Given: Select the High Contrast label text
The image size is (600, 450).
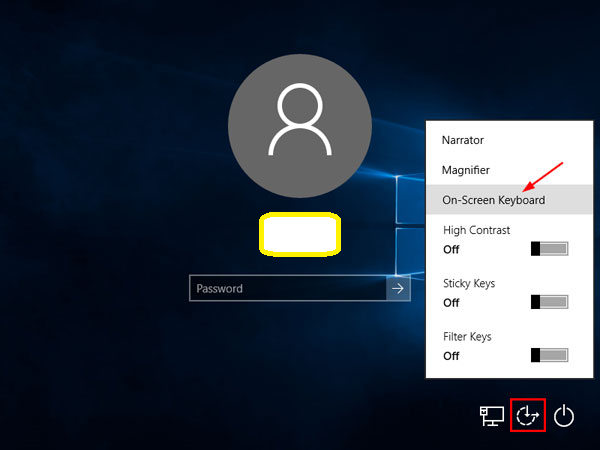Looking at the screenshot, I should (x=476, y=230).
